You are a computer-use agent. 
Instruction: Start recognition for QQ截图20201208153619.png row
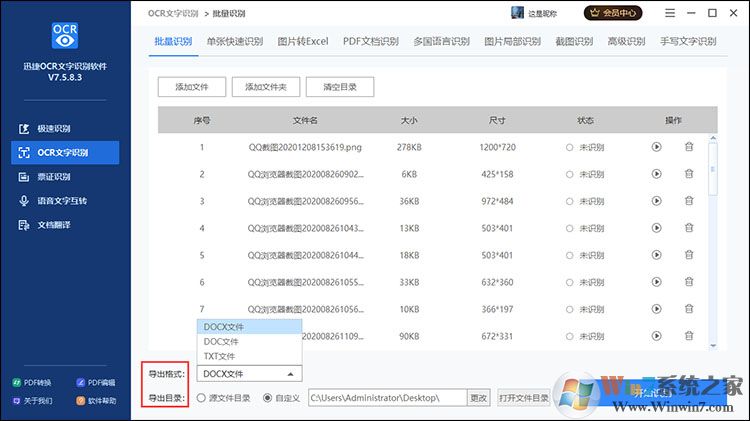click(x=657, y=147)
